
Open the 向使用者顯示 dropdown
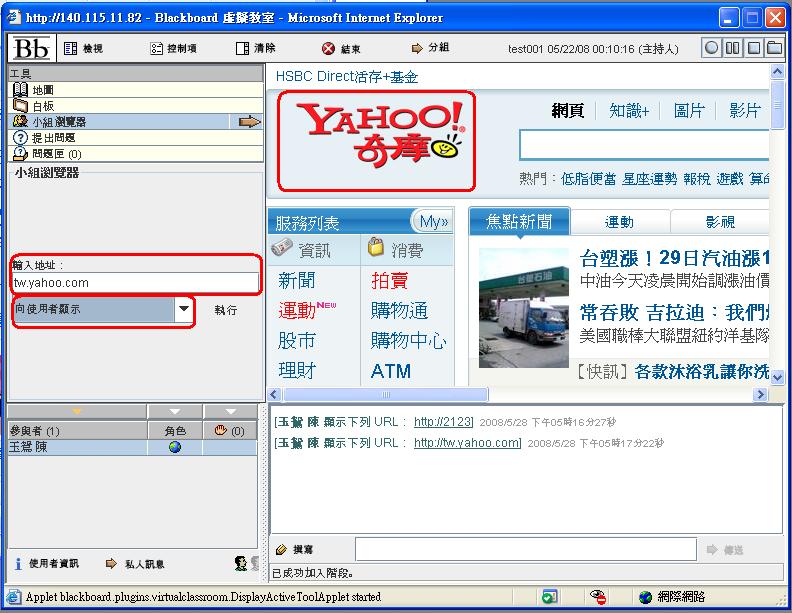[183, 310]
